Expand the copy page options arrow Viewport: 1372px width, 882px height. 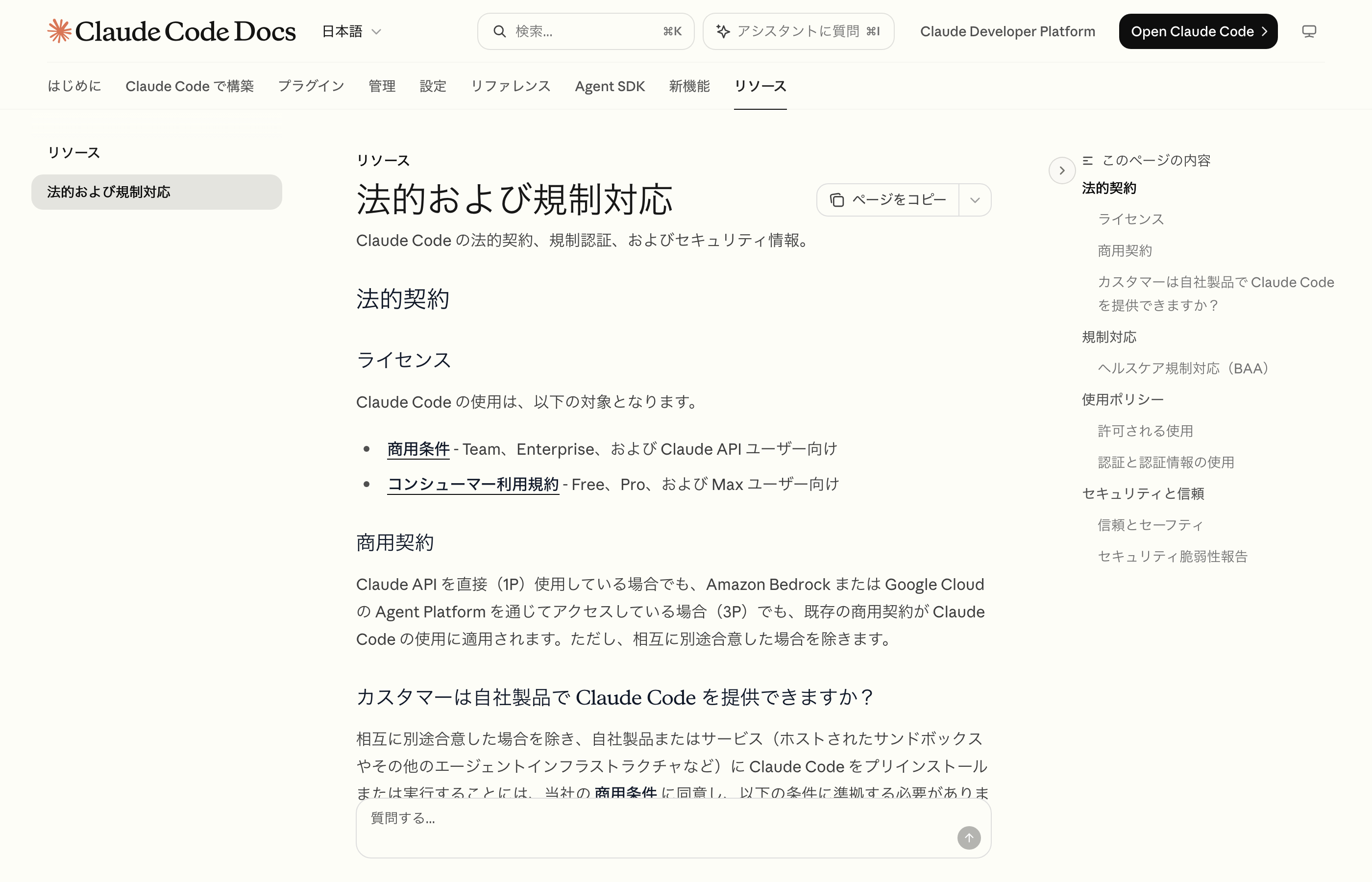pos(975,200)
